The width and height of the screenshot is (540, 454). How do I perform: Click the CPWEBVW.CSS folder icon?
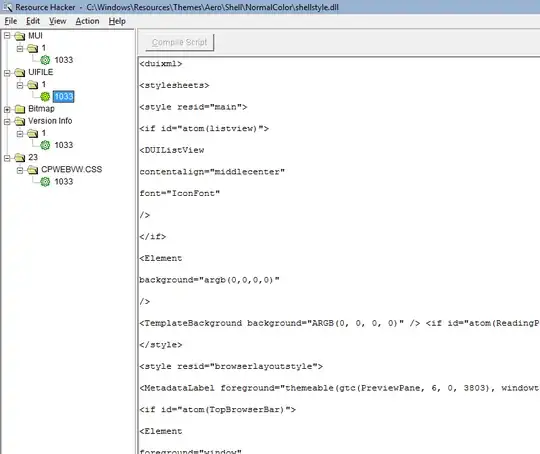33,170
